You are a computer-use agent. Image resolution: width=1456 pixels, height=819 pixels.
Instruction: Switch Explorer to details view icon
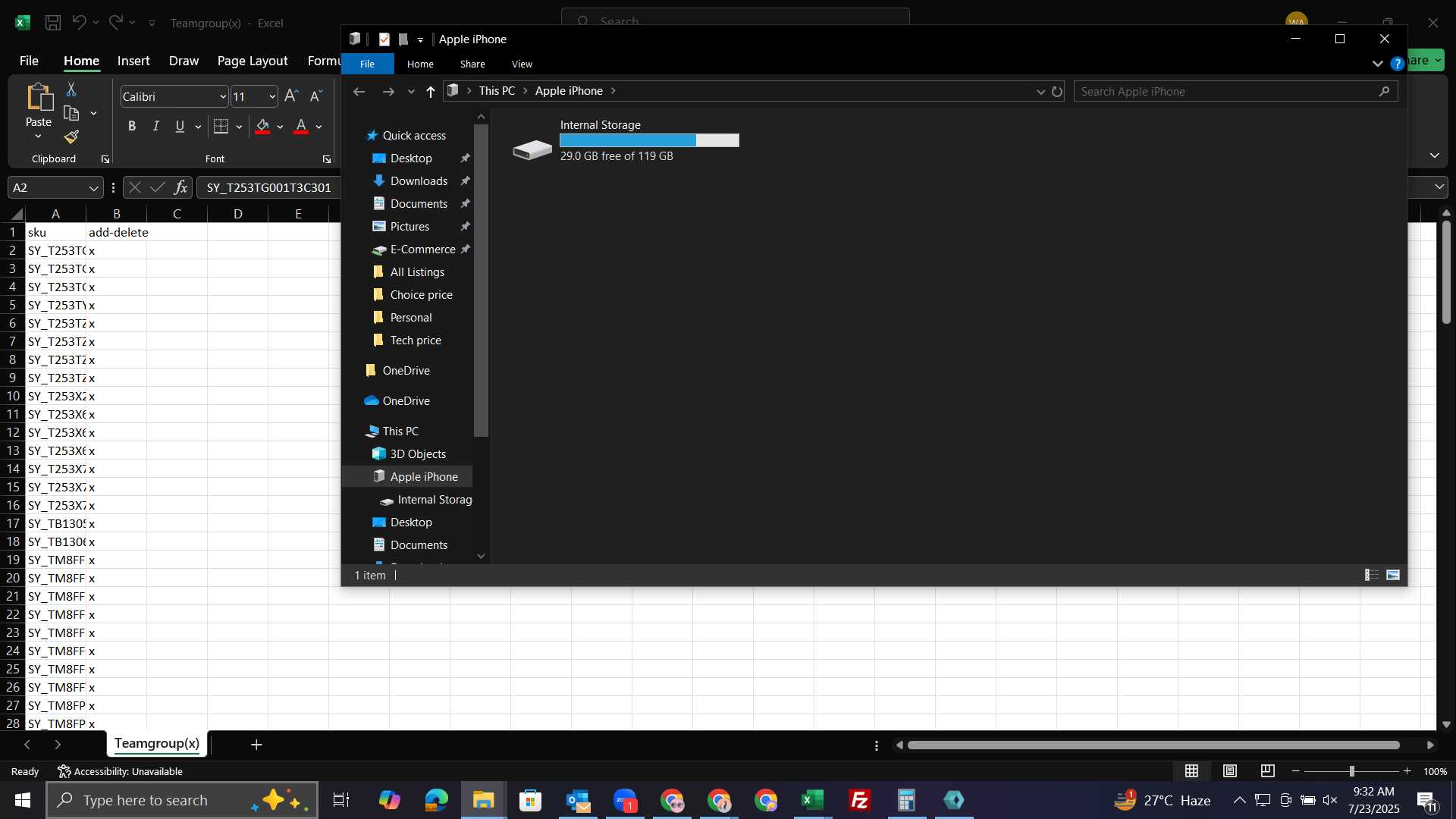[1371, 575]
